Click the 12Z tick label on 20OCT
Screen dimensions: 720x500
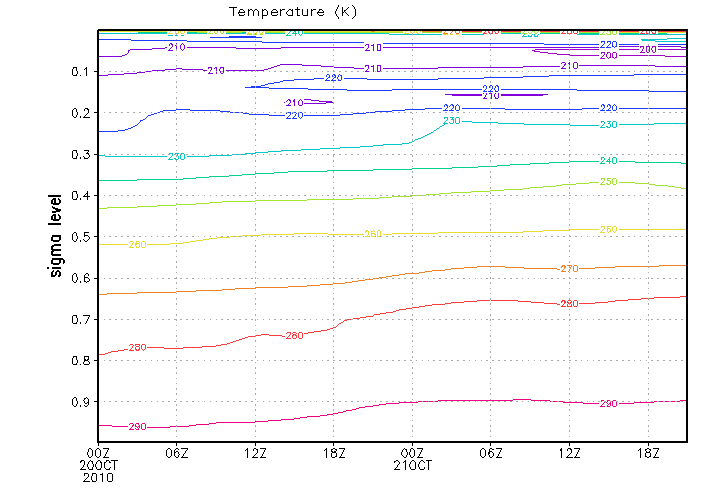point(255,454)
